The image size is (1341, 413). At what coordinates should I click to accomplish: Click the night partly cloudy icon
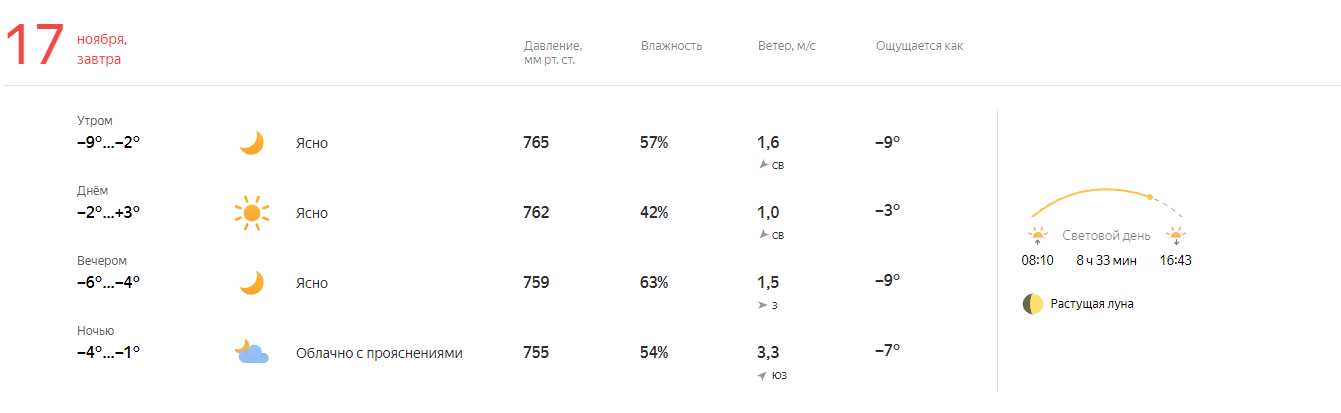(x=252, y=352)
